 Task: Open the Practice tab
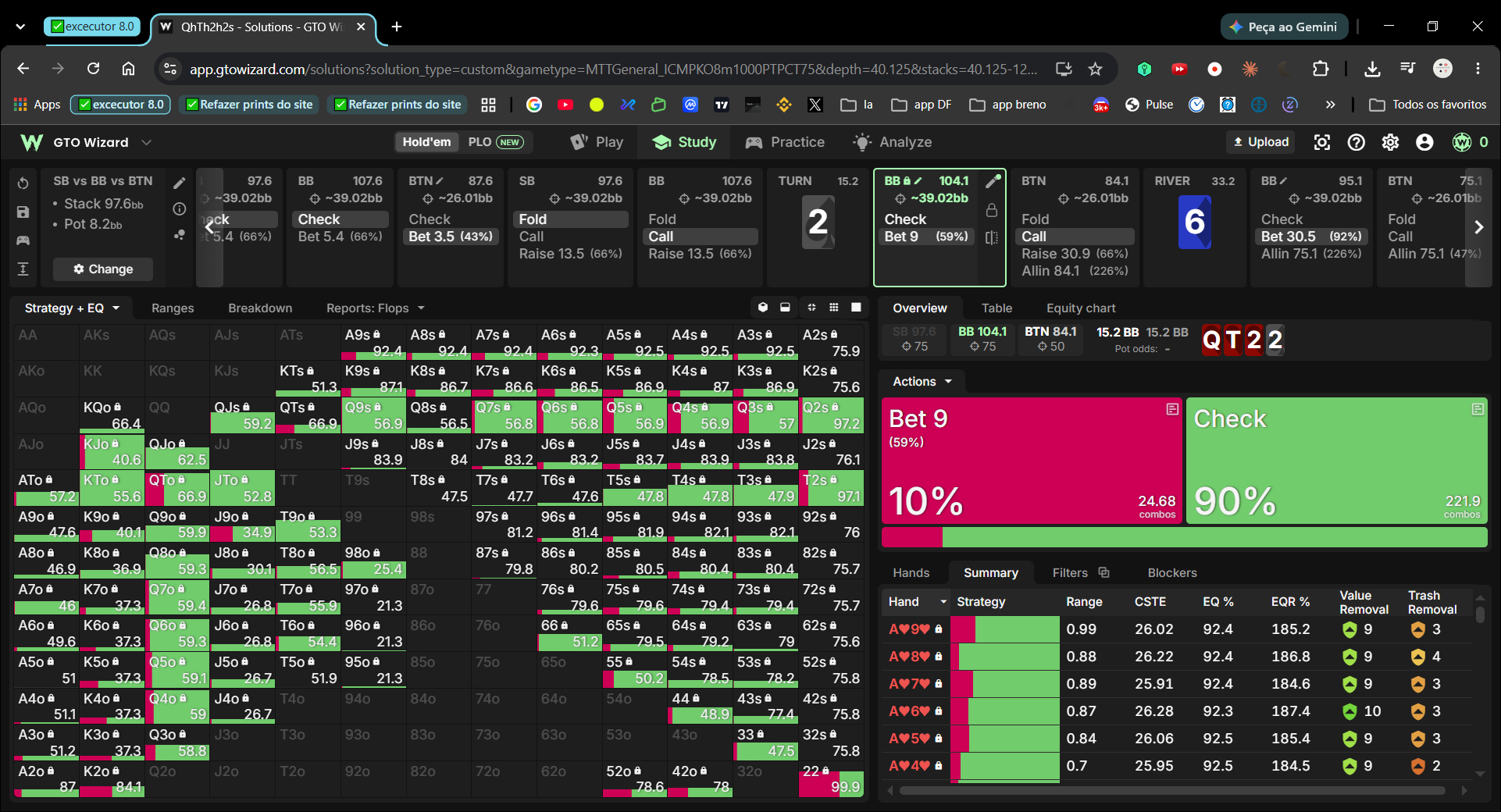tap(785, 142)
